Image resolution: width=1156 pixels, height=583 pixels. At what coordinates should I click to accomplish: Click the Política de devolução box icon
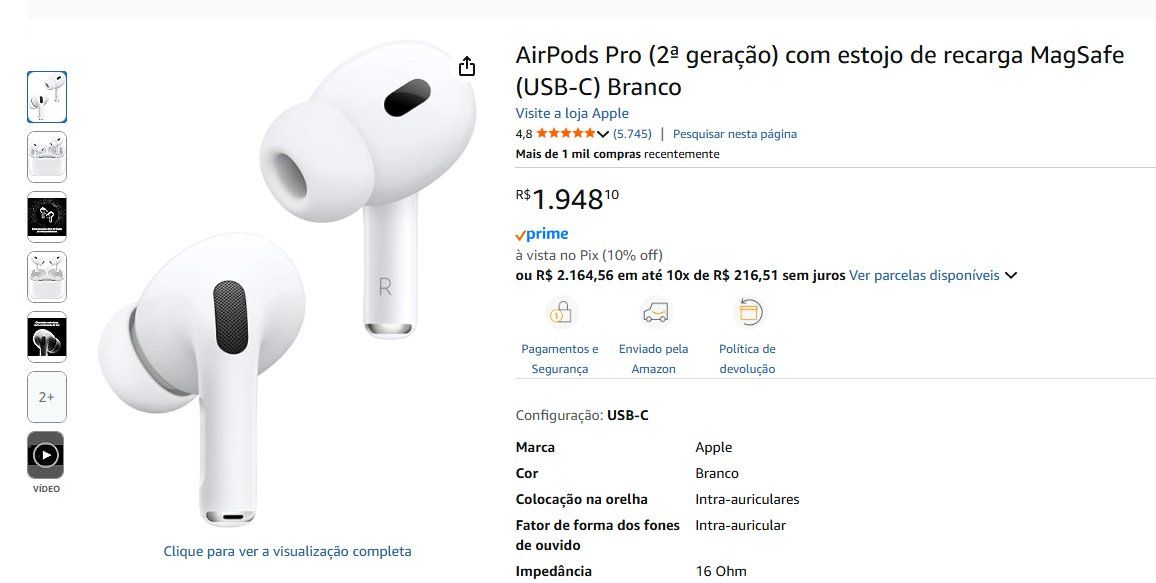click(x=749, y=313)
